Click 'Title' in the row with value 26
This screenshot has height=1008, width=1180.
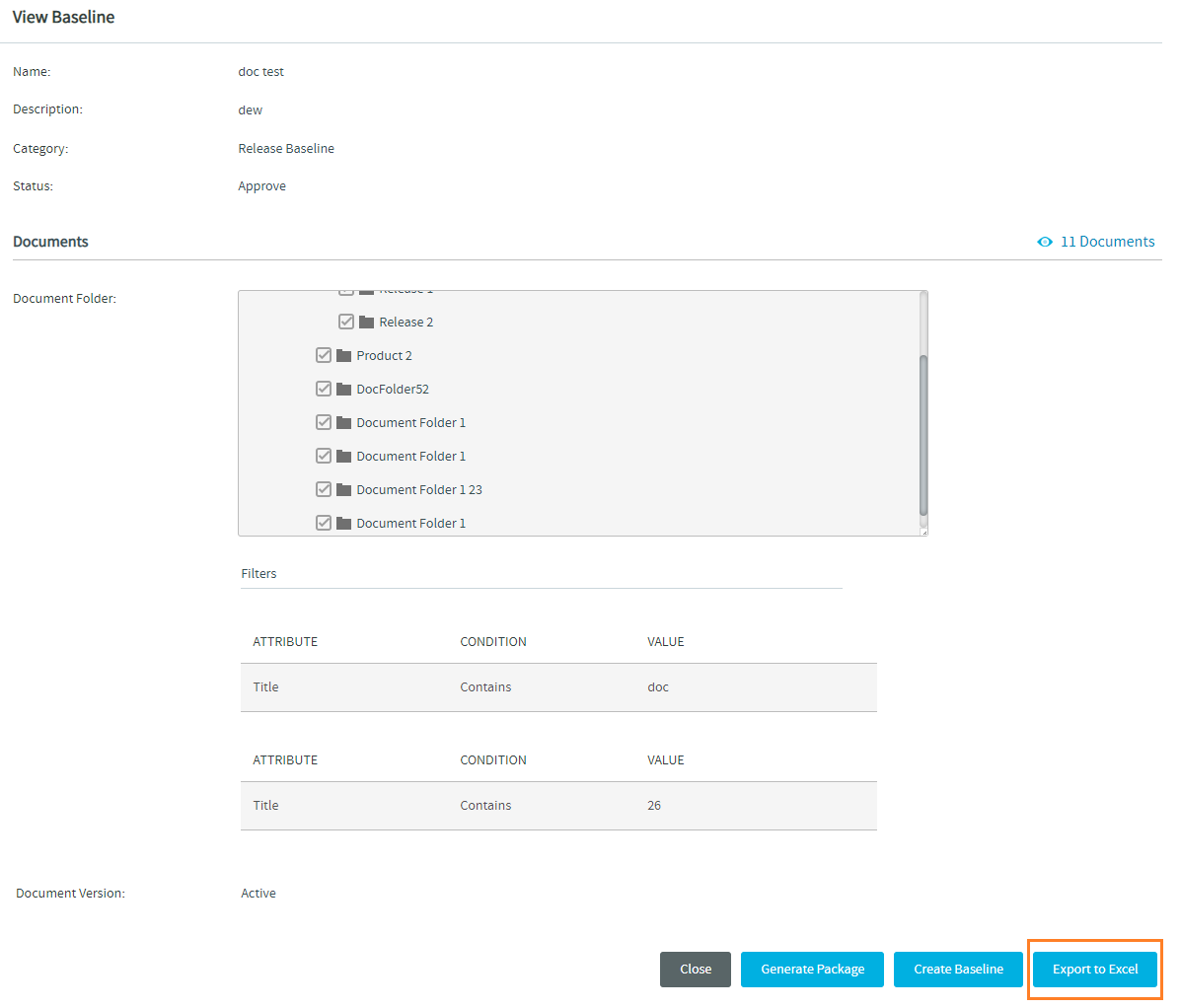(265, 805)
